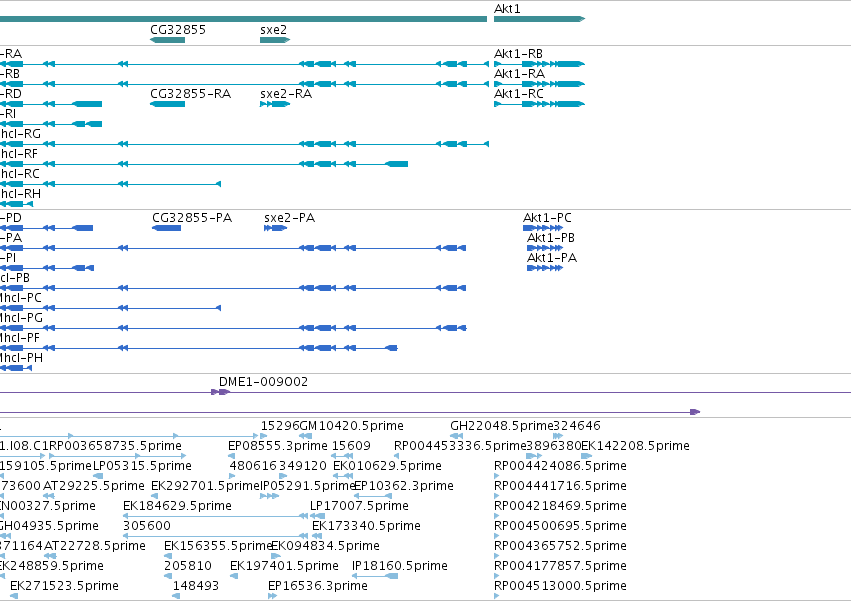Click the 205810 feature label
This screenshot has width=851, height=601.
[188, 566]
